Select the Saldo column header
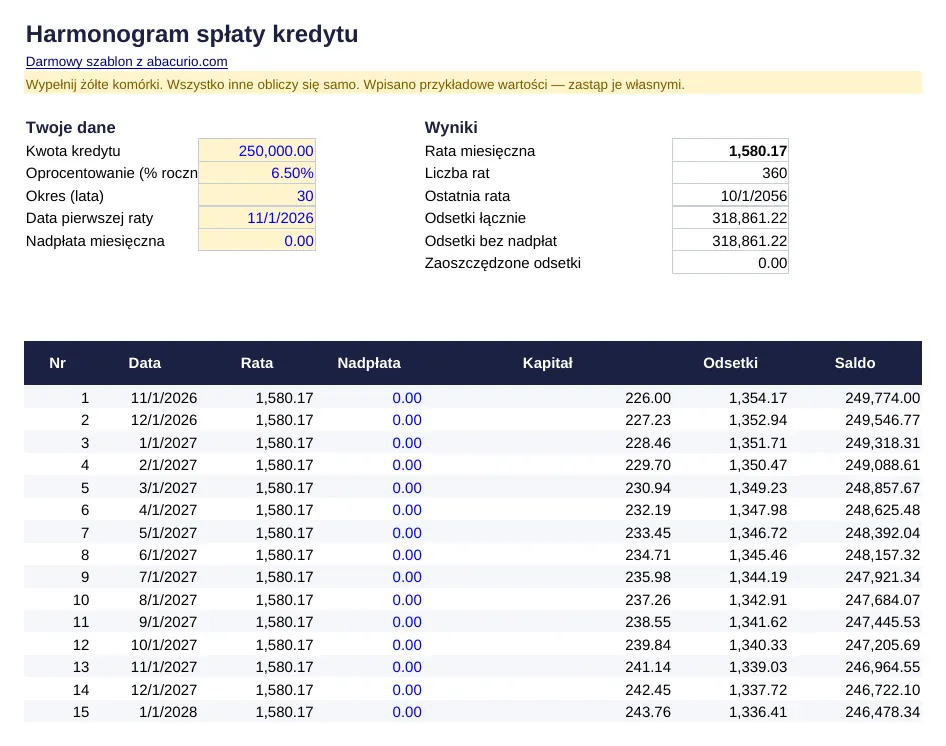946x746 pixels. click(855, 363)
